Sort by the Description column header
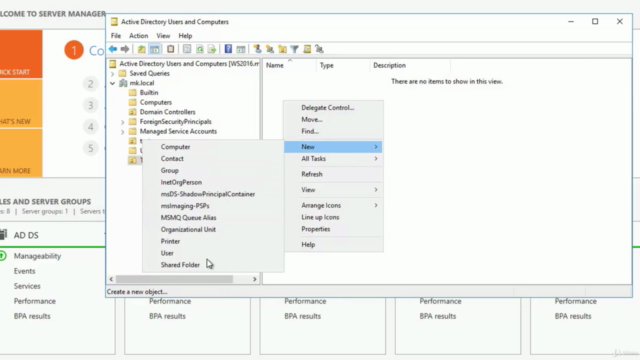The height and width of the screenshot is (360, 640). tap(410, 65)
